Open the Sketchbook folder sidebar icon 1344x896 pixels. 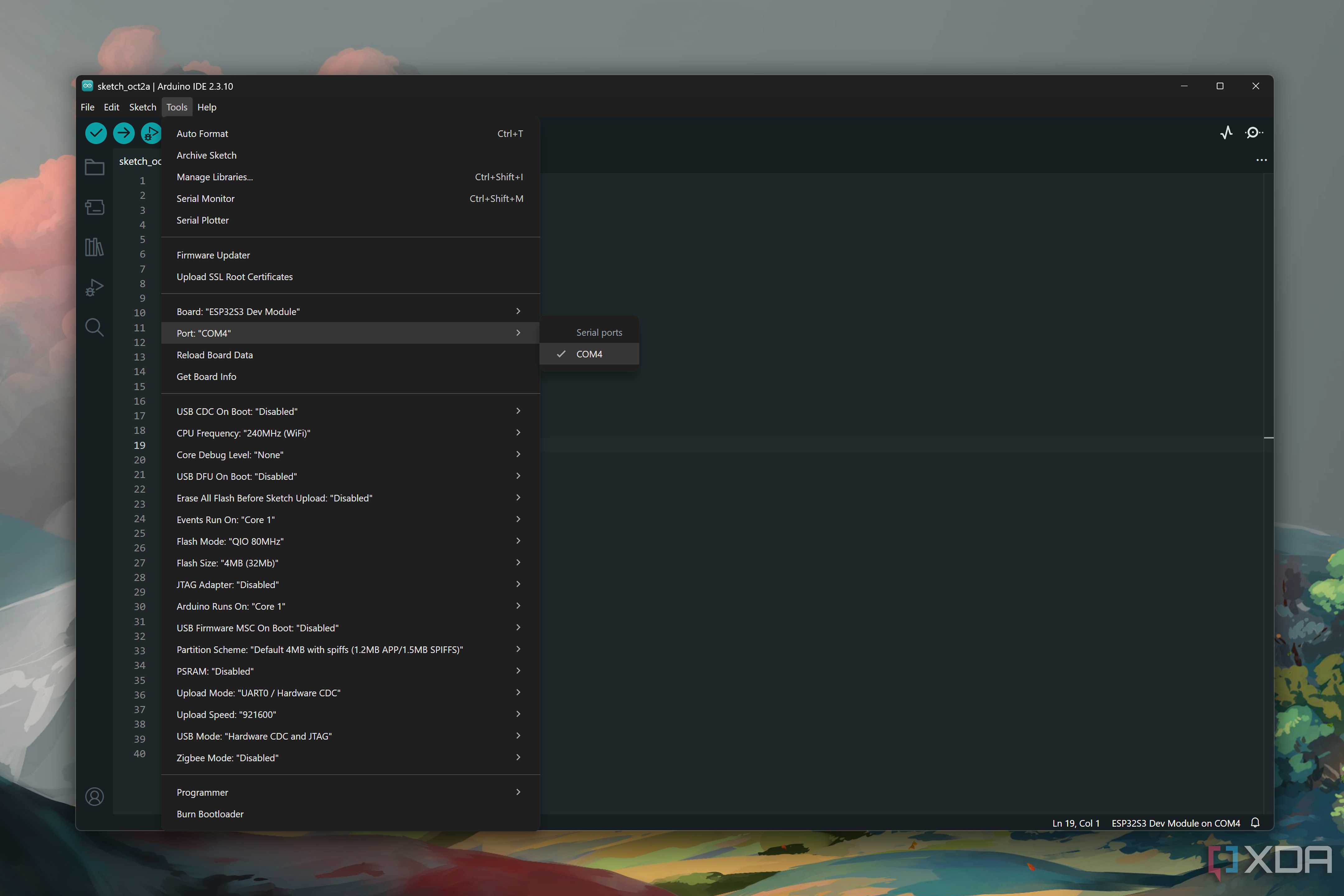click(94, 167)
